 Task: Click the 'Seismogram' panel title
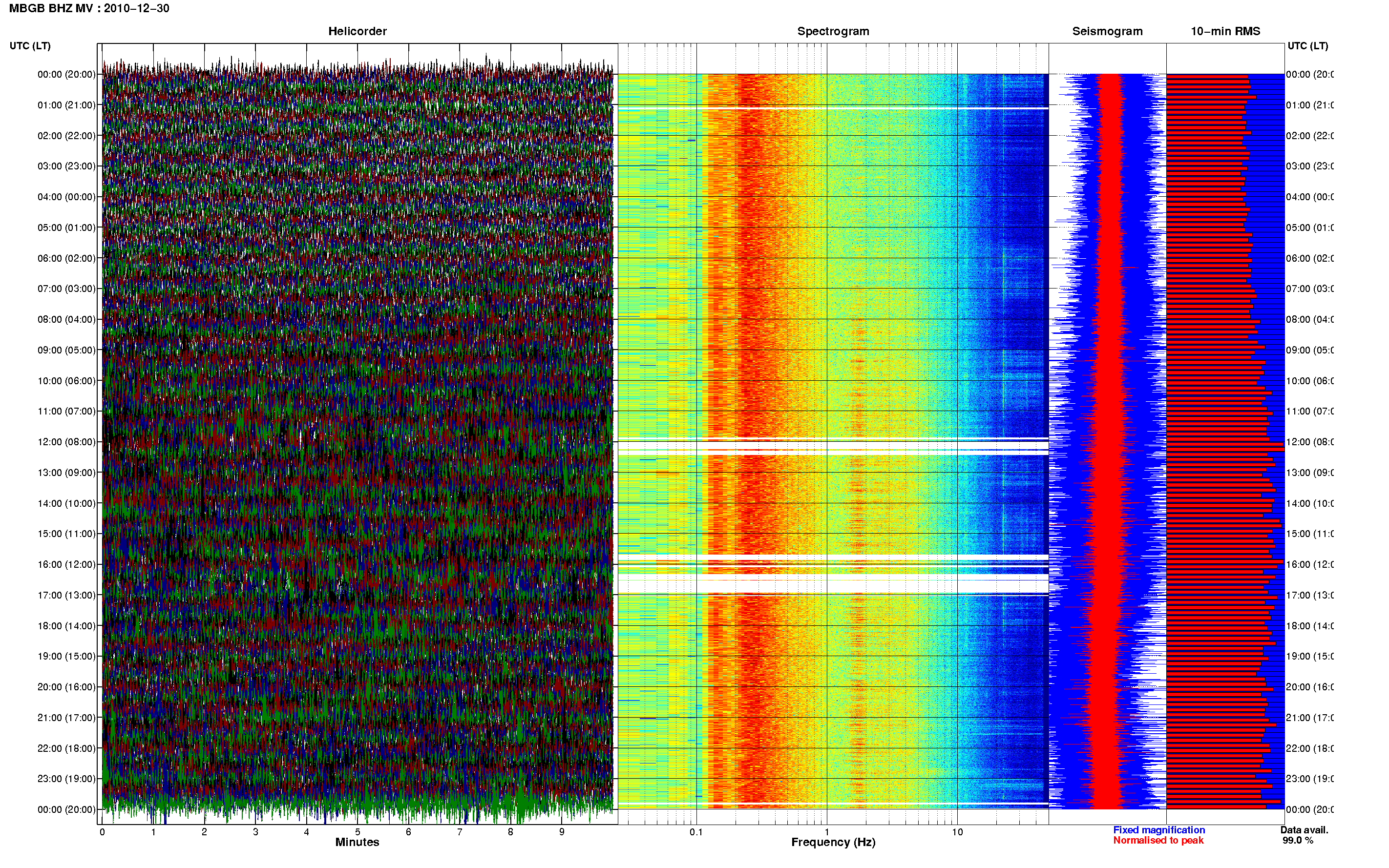[1108, 32]
